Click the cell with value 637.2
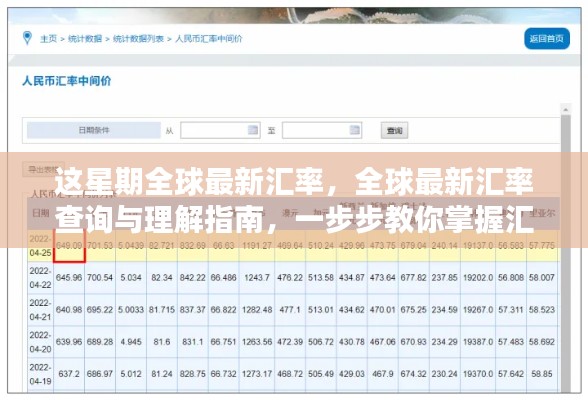This screenshot has height=400, width=588. (x=69, y=374)
